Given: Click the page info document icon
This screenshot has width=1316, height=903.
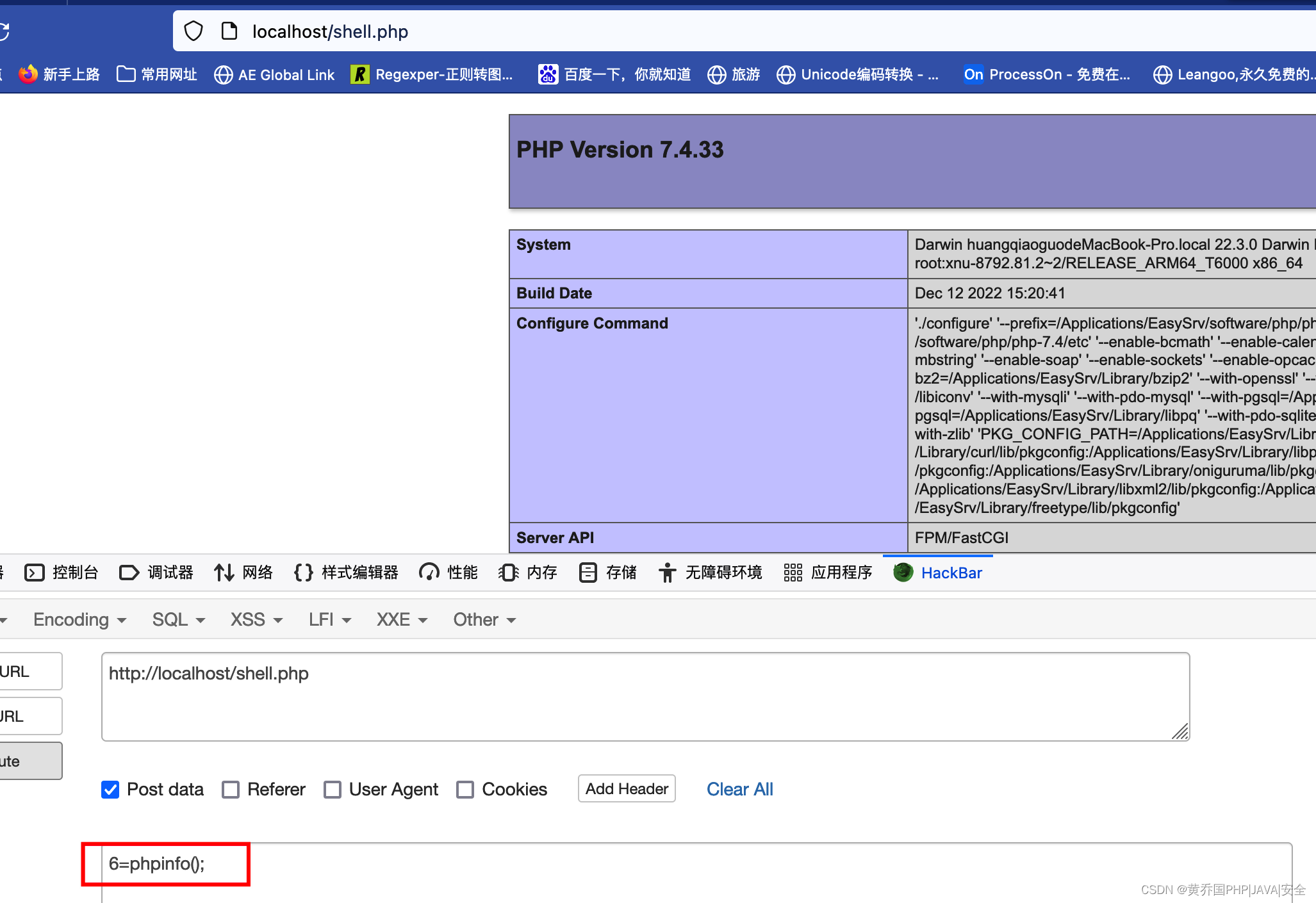Looking at the screenshot, I should coord(229,31).
